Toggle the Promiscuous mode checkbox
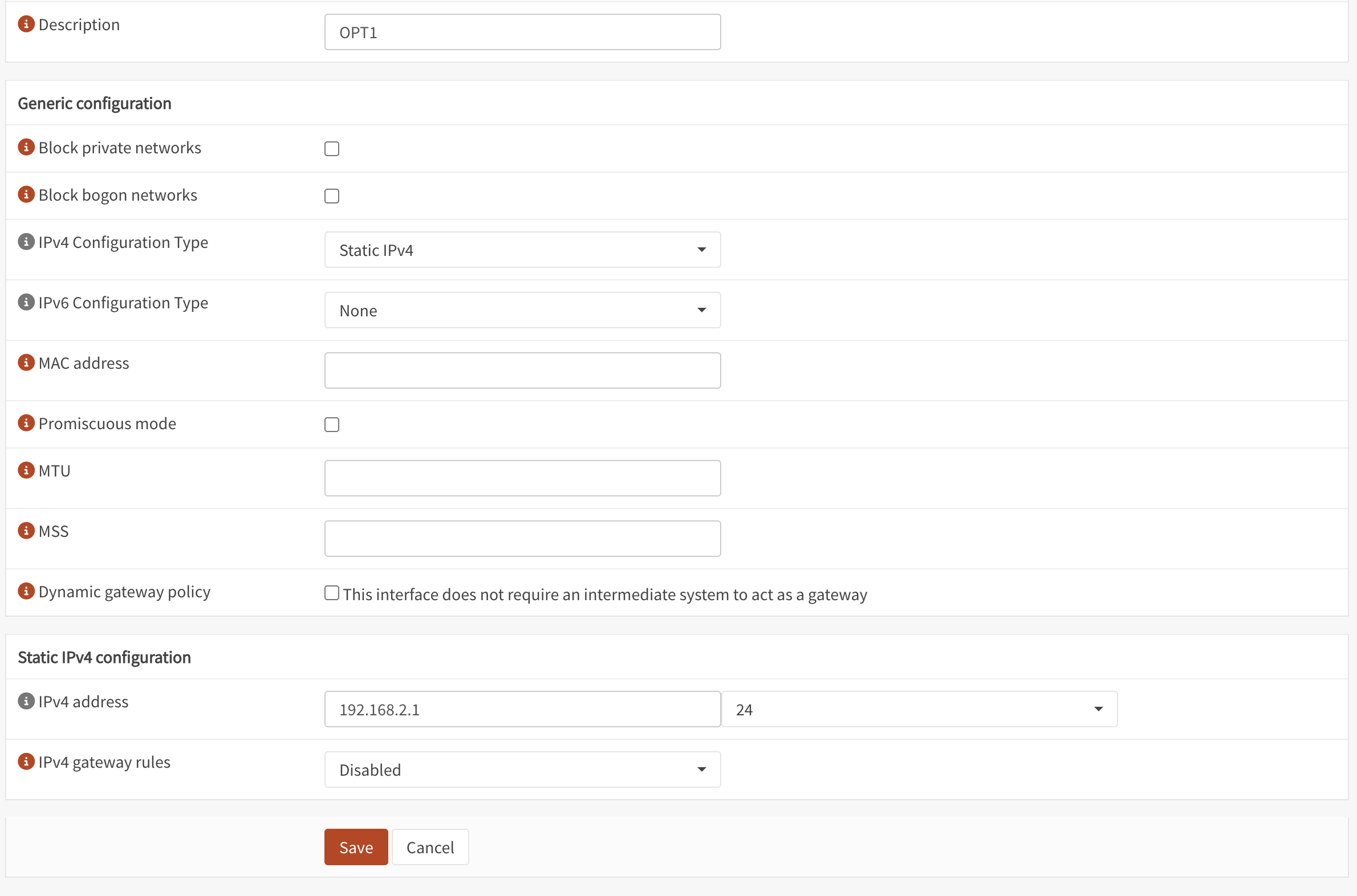This screenshot has width=1357, height=896. pos(331,425)
